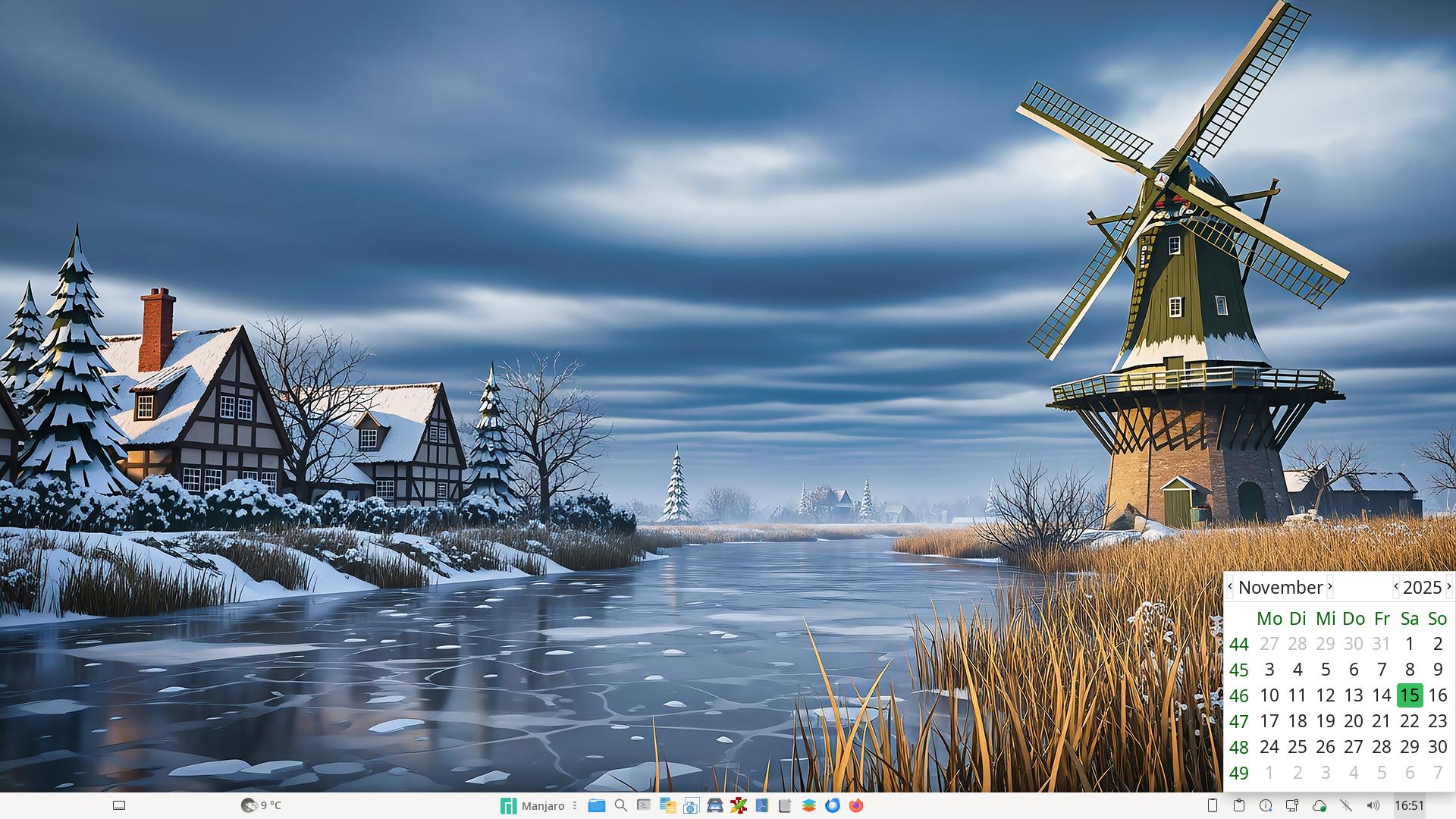1456x819 pixels.
Task: Click the 16:51 panel clock
Action: 1409,805
